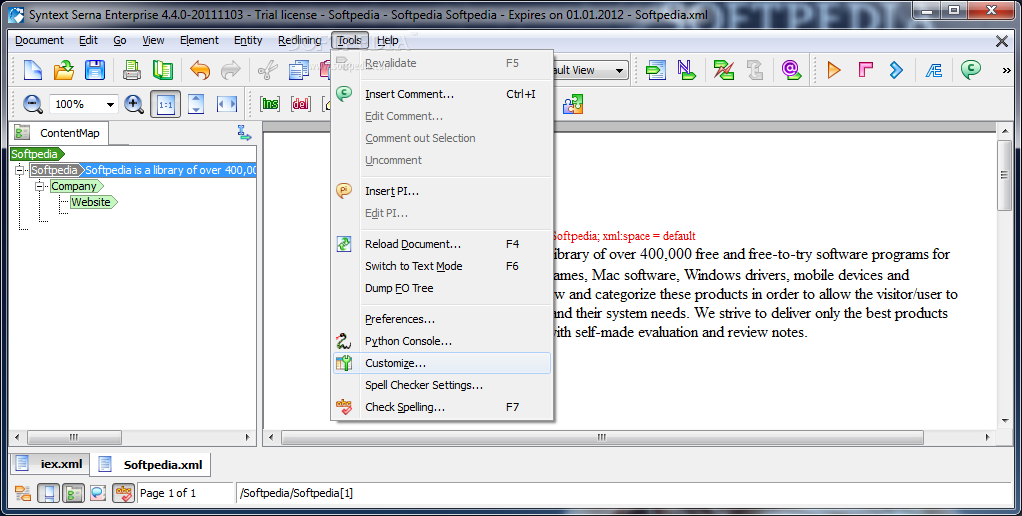Open the Default View dropdown
1022x516 pixels.
[619, 70]
